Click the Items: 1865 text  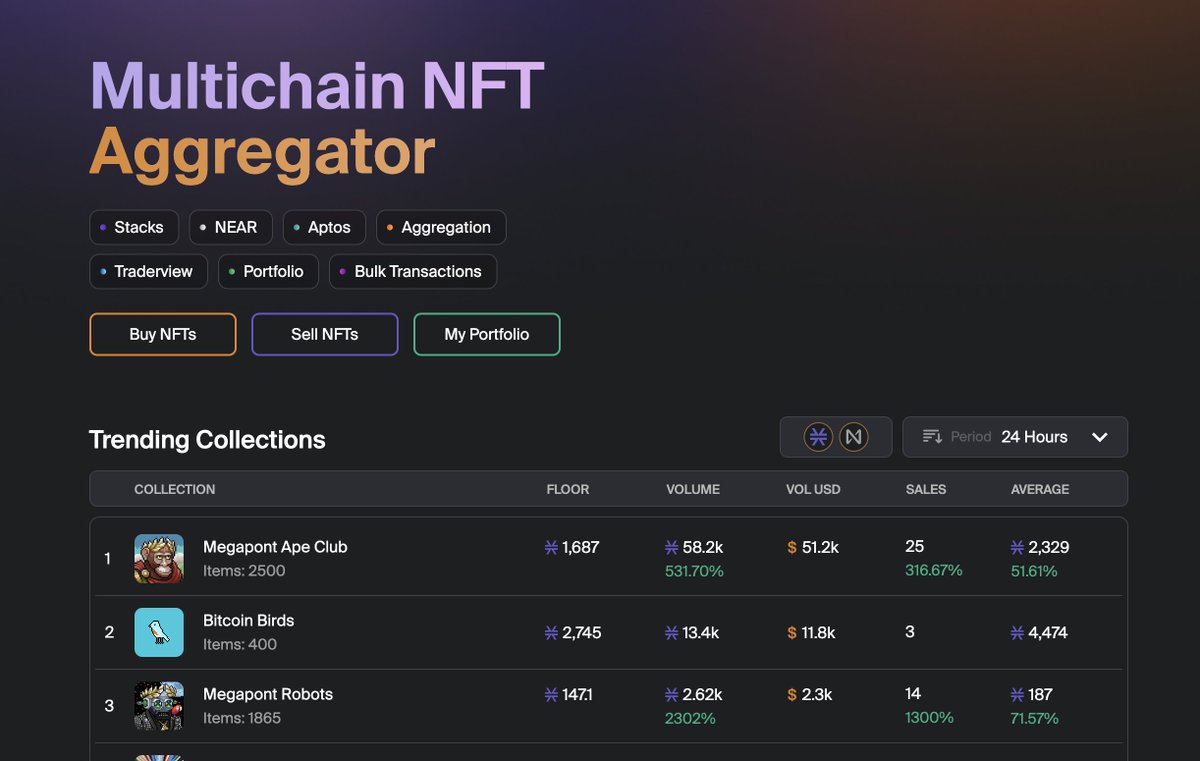242,718
